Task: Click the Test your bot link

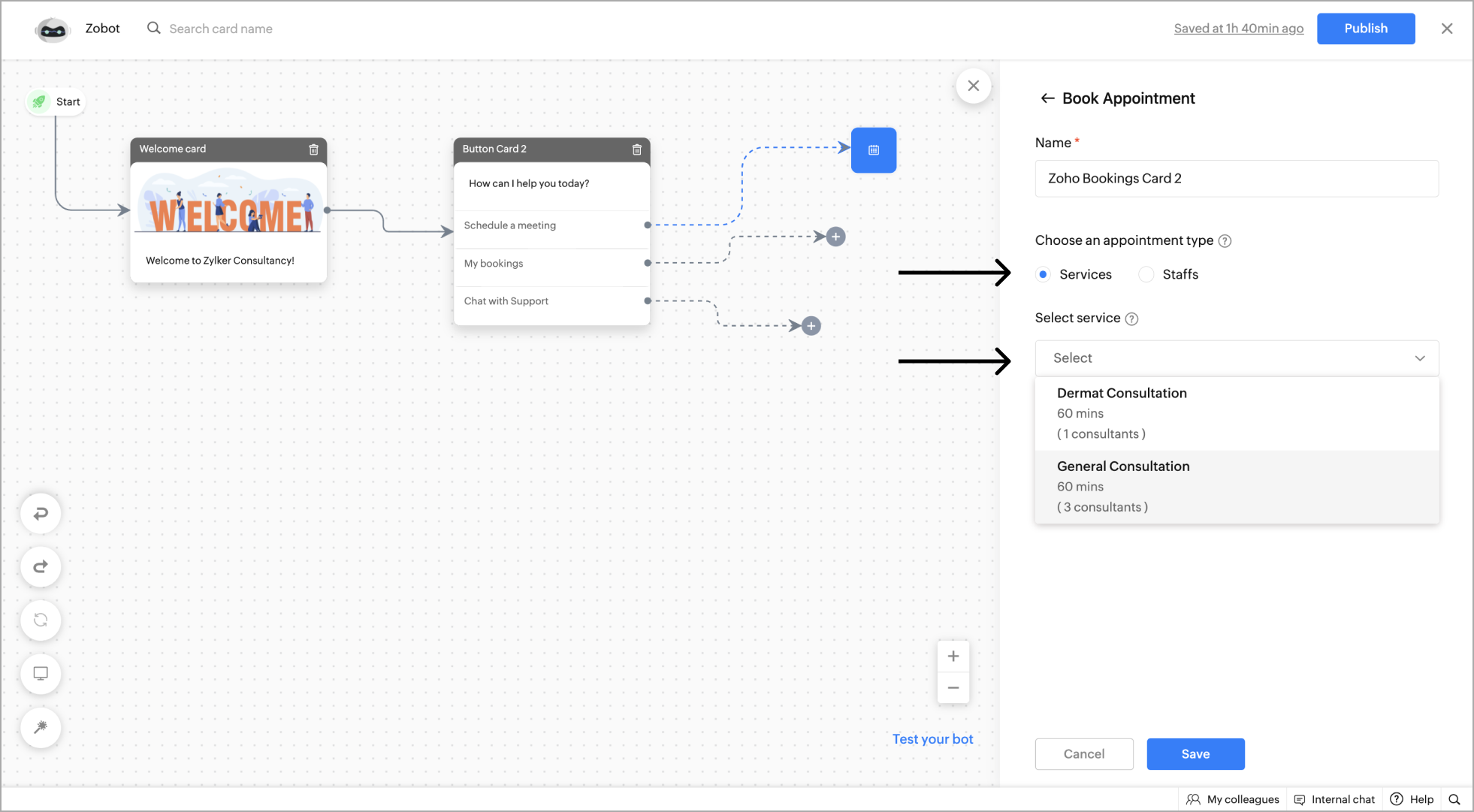Action: click(932, 739)
